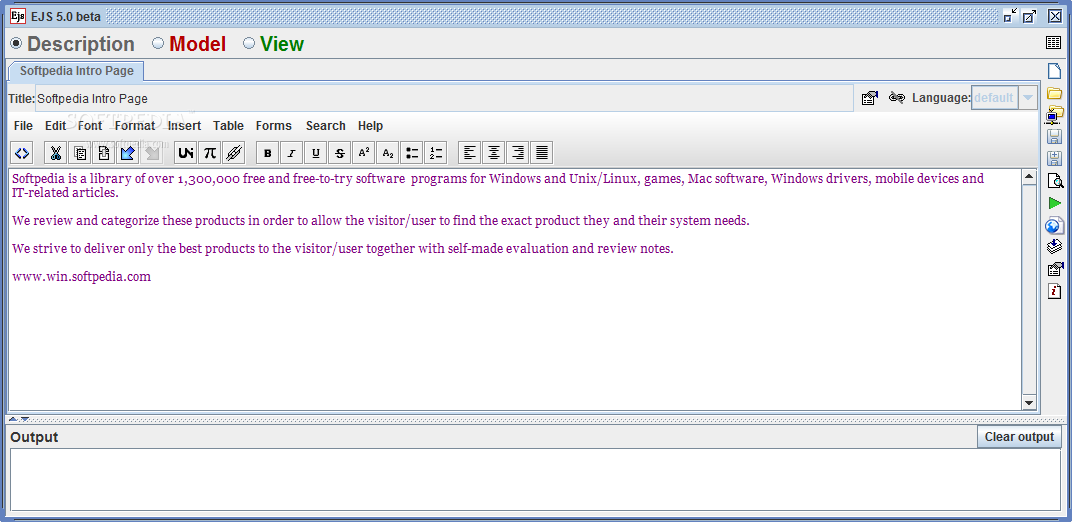The width and height of the screenshot is (1072, 522).
Task: Click the editor scrollbar up arrow
Action: coord(1029,178)
